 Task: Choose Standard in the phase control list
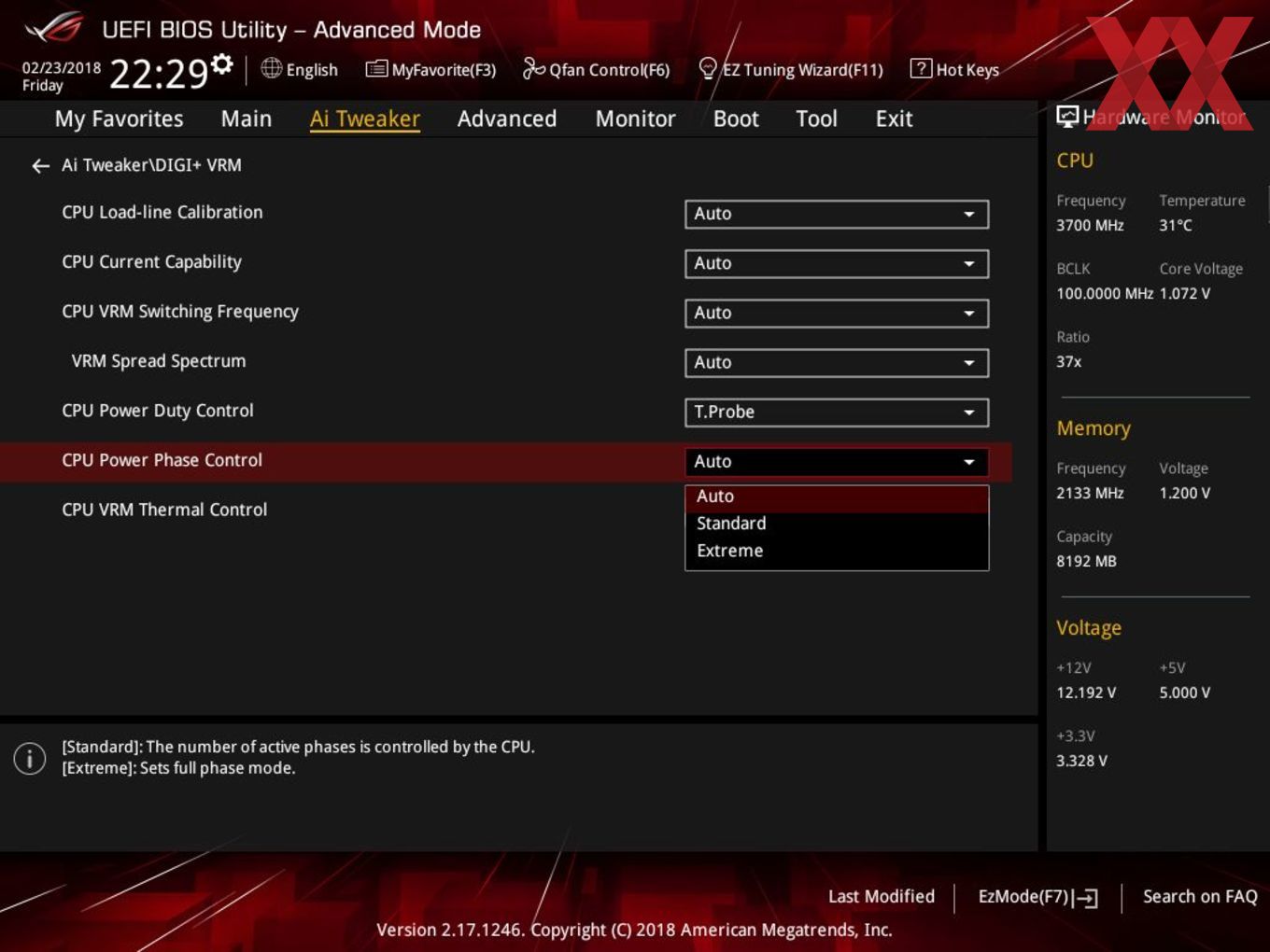coord(837,524)
